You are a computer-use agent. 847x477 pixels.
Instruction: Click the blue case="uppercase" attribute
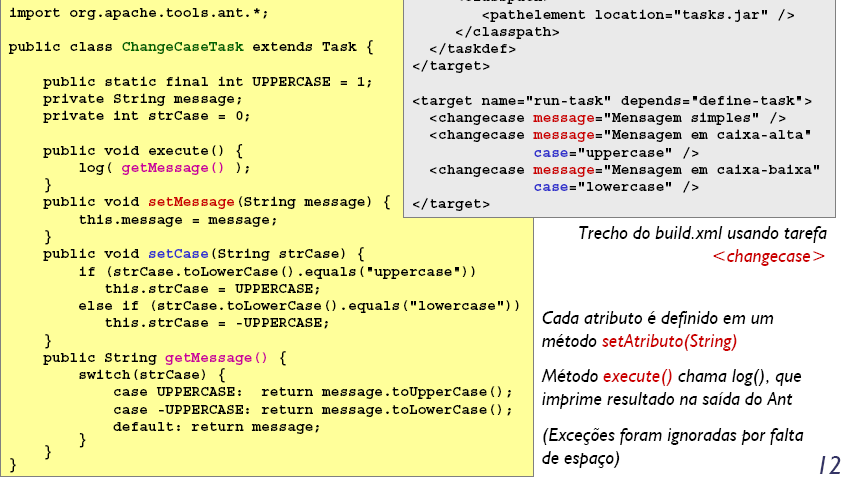tap(616, 153)
